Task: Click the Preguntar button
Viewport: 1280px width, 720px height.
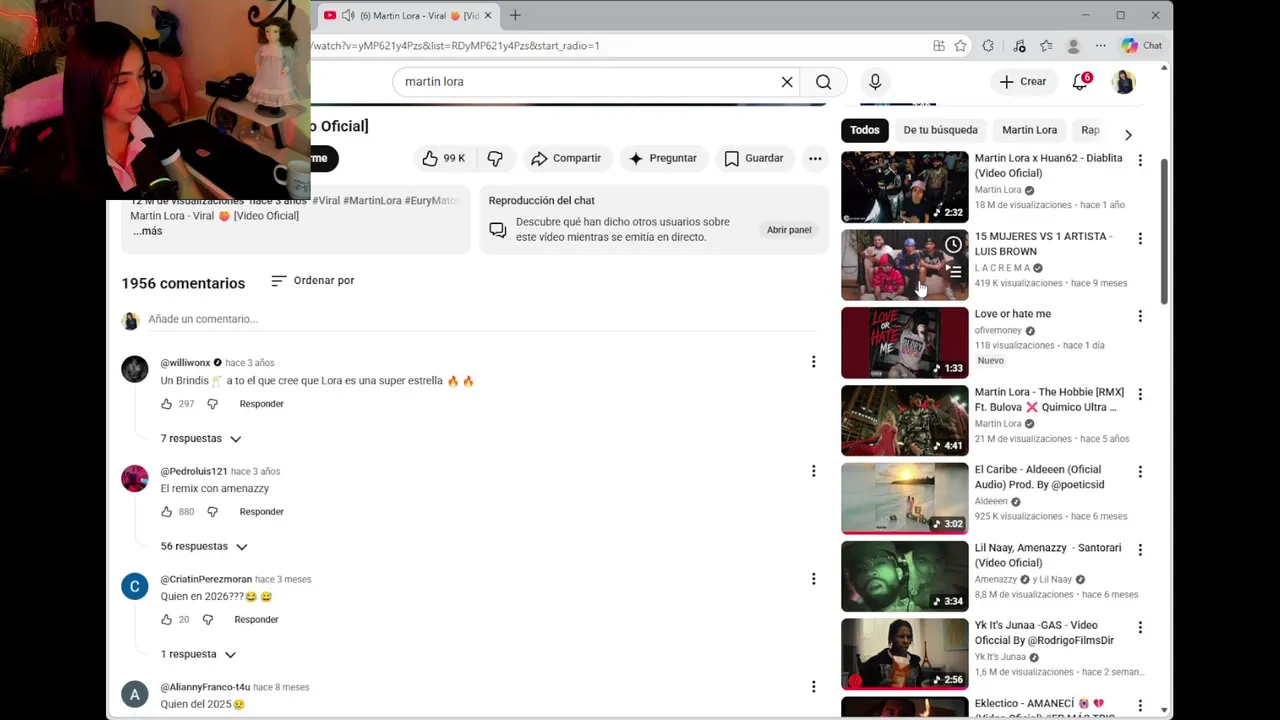Action: click(x=663, y=158)
